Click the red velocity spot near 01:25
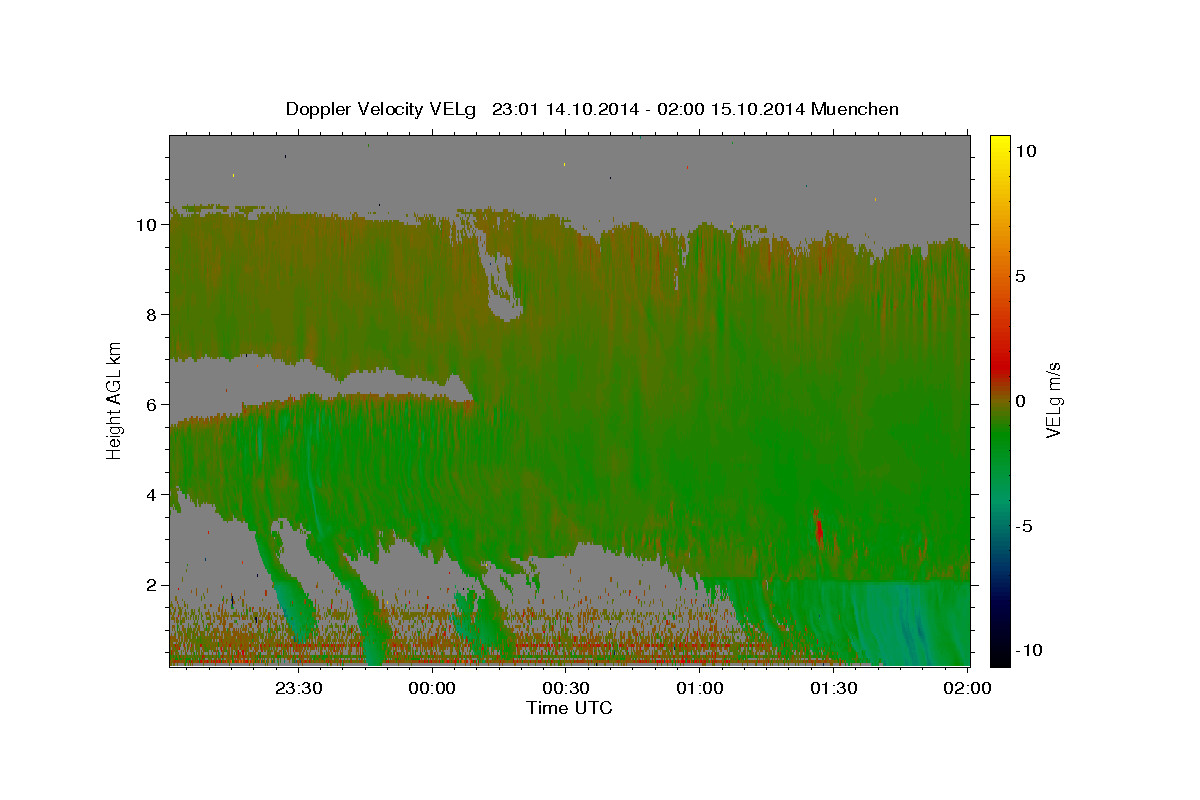Image resolution: width=1200 pixels, height=800 pixels. 818,526
